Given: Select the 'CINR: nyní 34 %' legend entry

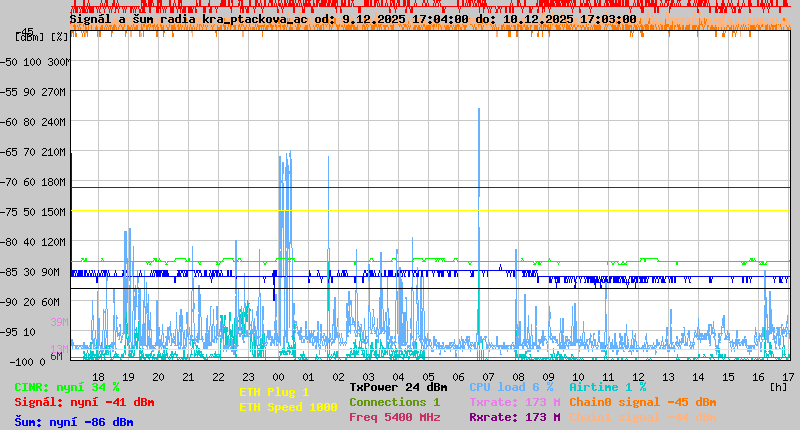Looking at the screenshot, I should pyautogui.click(x=67, y=387).
